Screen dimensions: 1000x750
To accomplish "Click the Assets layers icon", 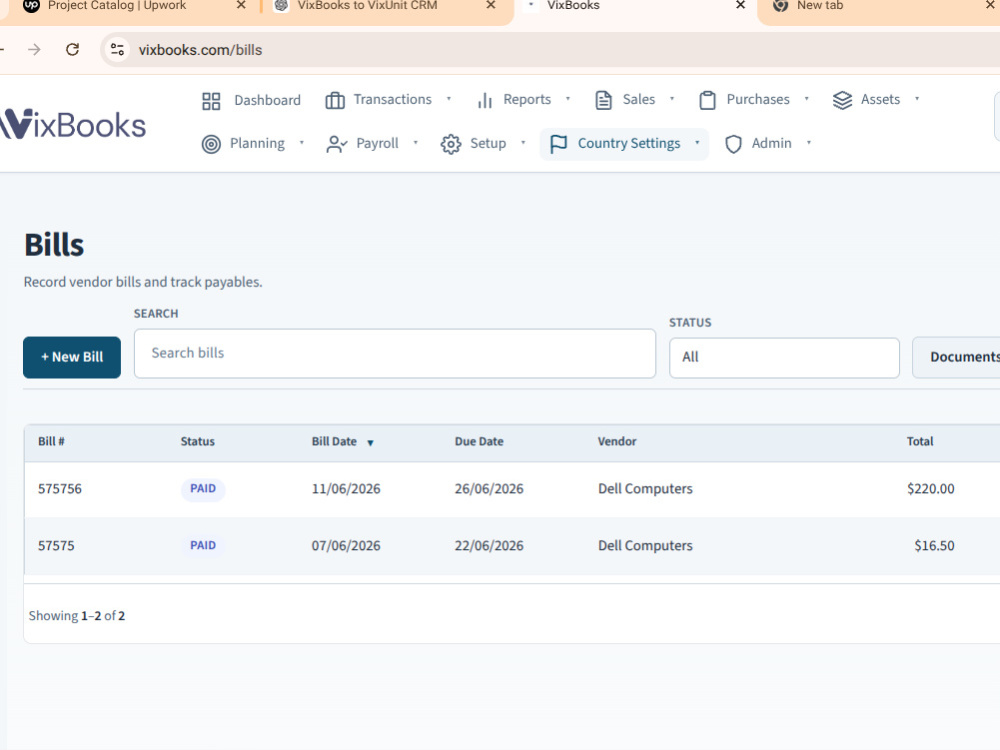I will pos(842,100).
